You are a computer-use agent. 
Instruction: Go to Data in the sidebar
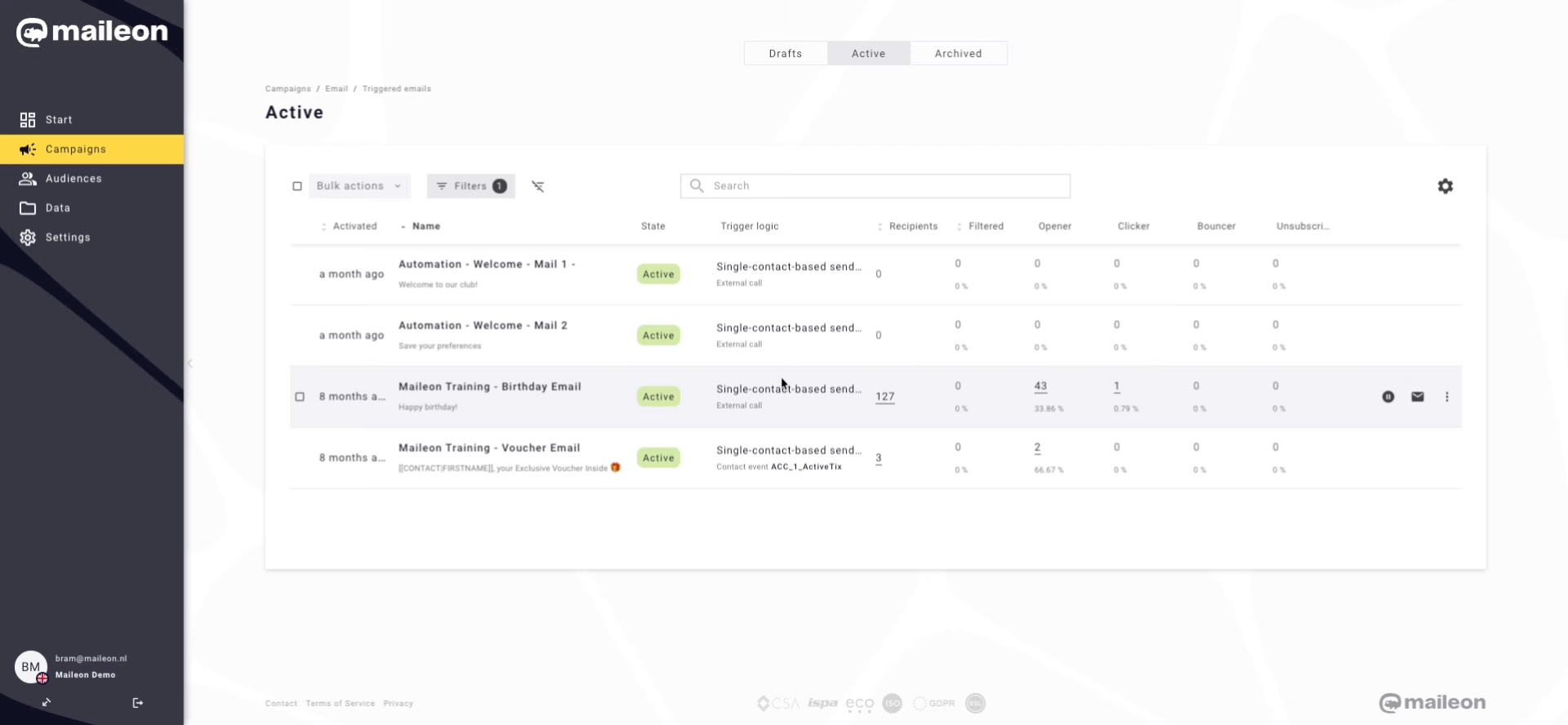click(57, 208)
